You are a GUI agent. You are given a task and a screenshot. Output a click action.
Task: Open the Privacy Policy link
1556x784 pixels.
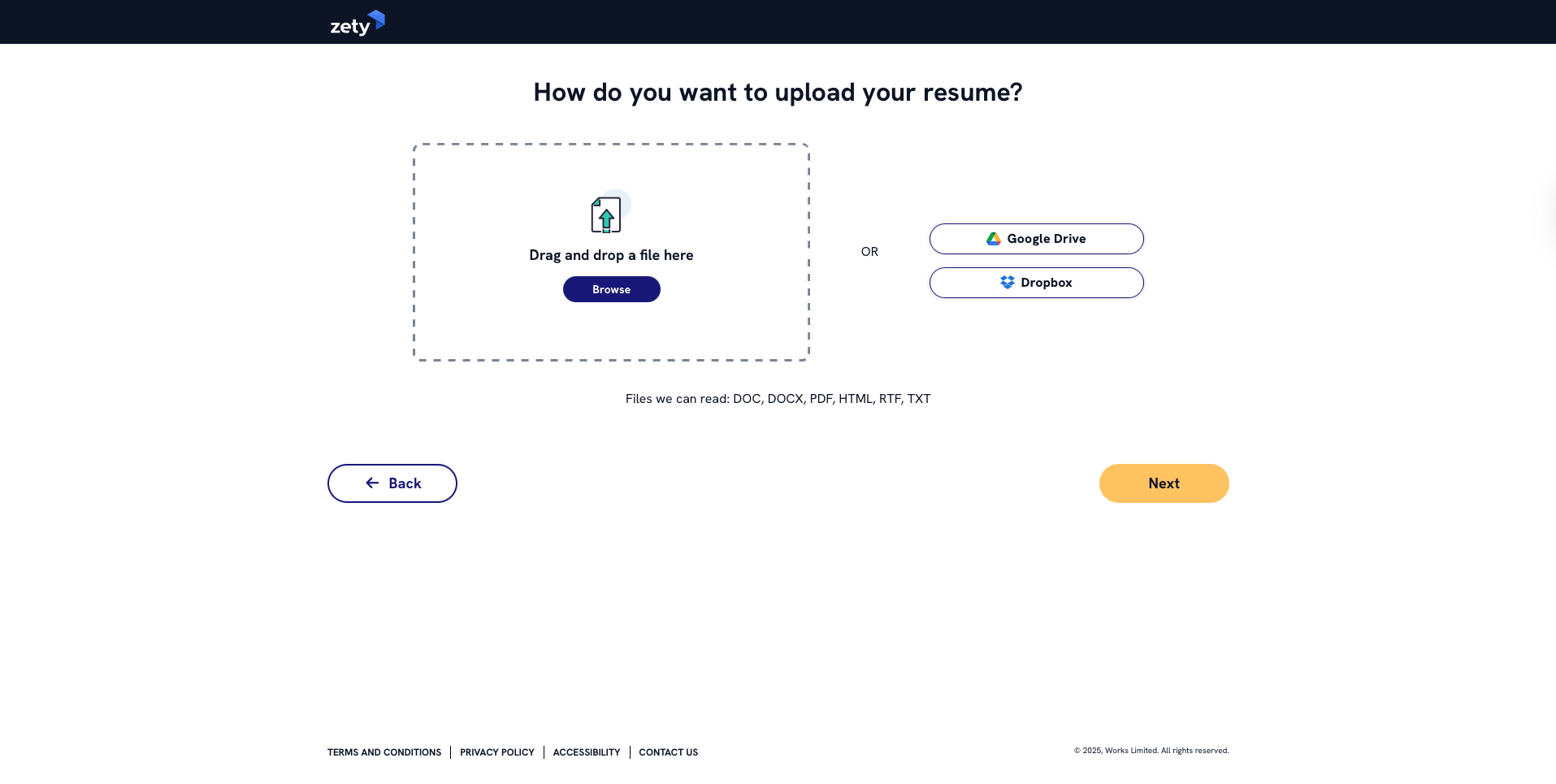(497, 752)
